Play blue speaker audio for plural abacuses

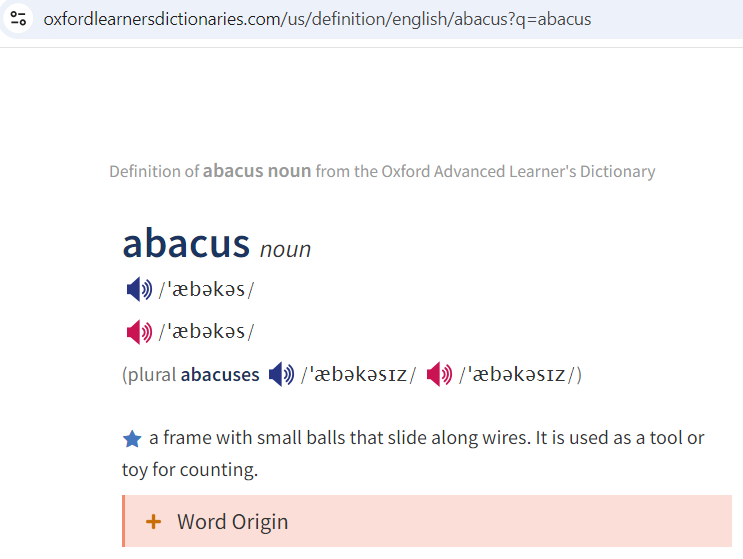click(281, 374)
